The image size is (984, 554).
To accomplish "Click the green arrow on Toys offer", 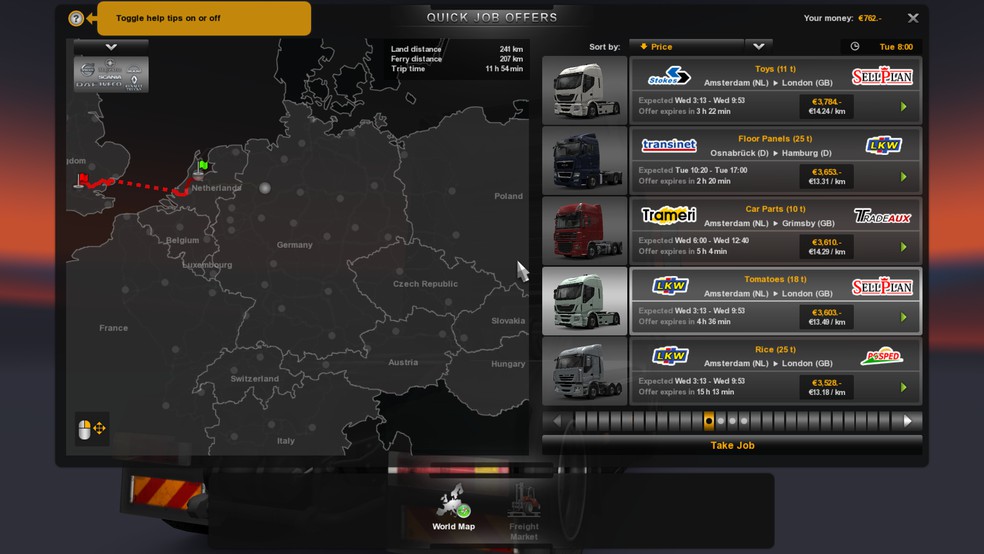I will [x=904, y=107].
